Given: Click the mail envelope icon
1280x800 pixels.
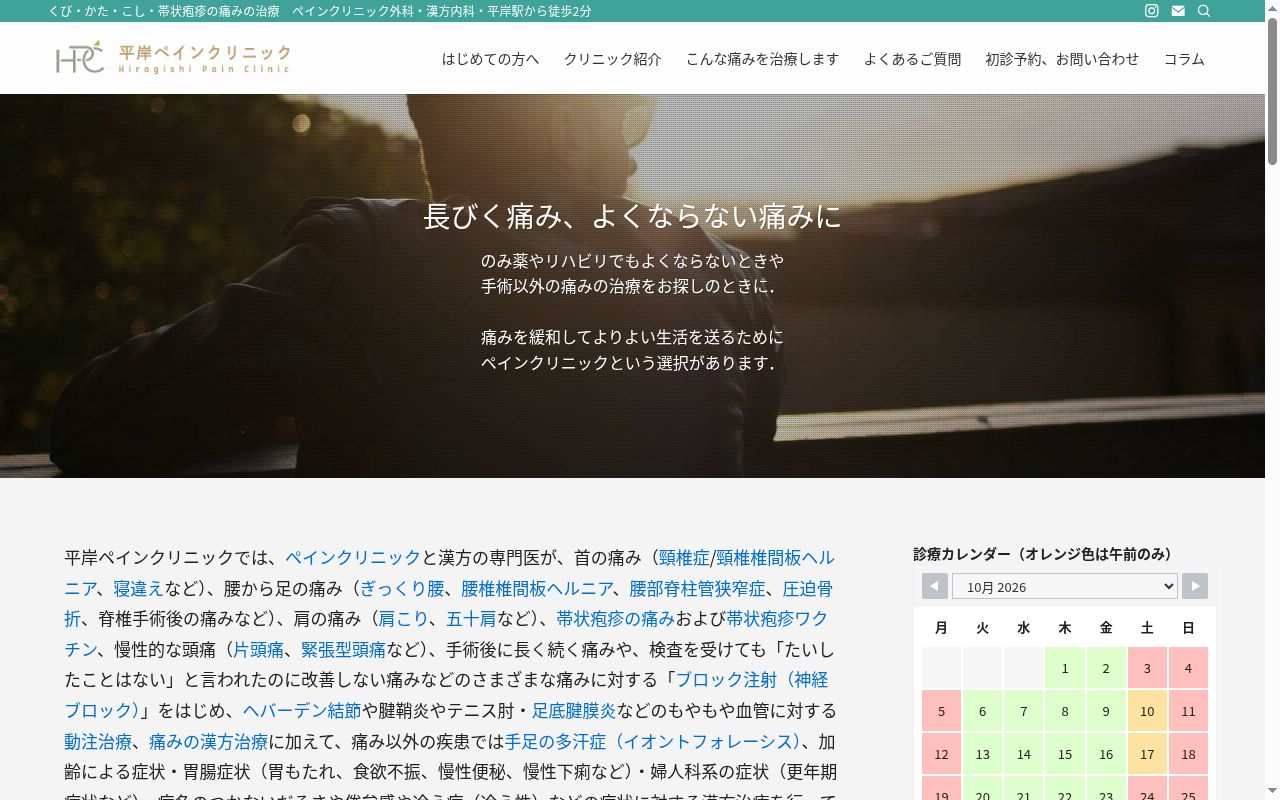Looking at the screenshot, I should coord(1178,11).
